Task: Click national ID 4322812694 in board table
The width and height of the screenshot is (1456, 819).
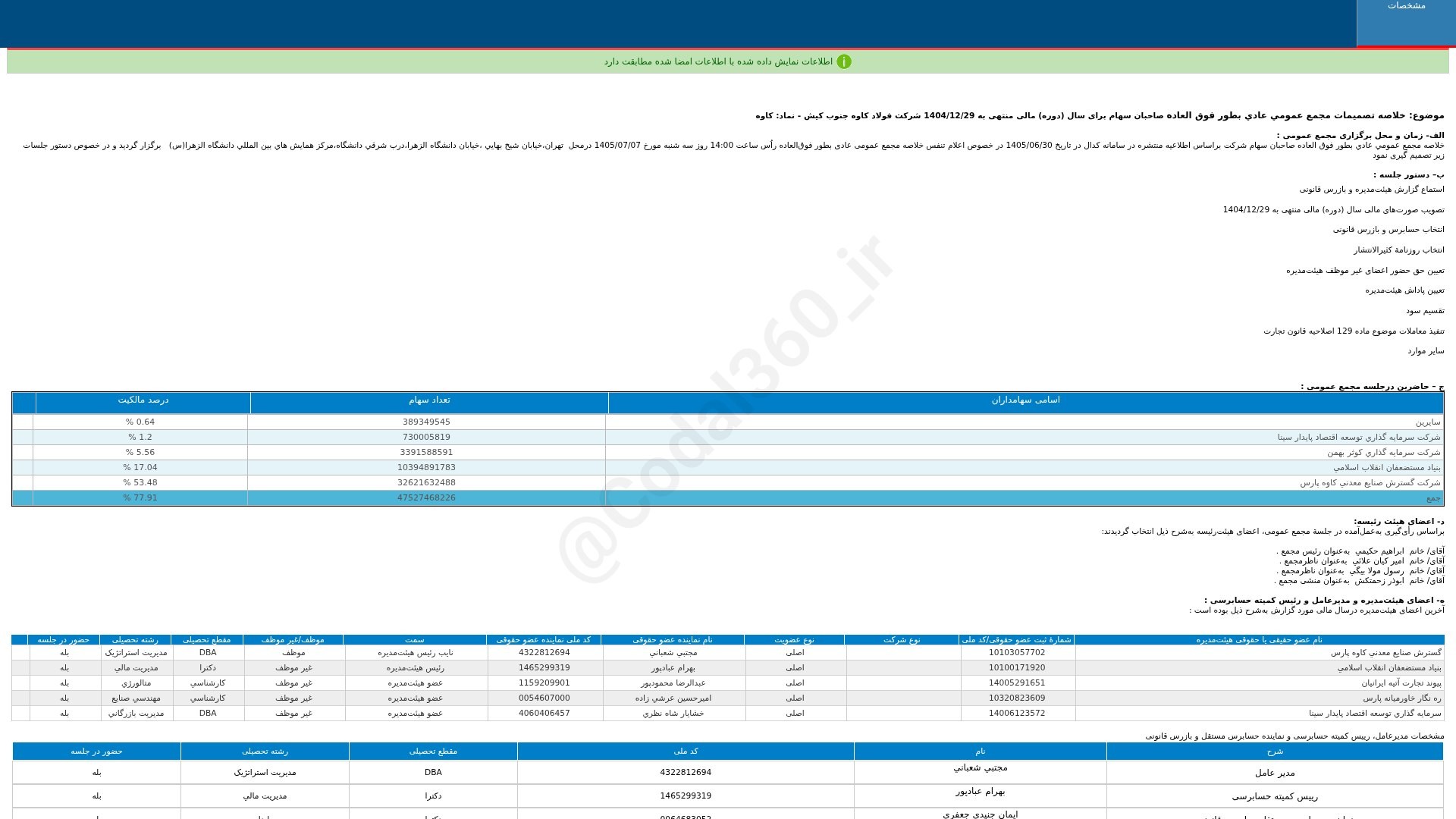Action: point(544,653)
